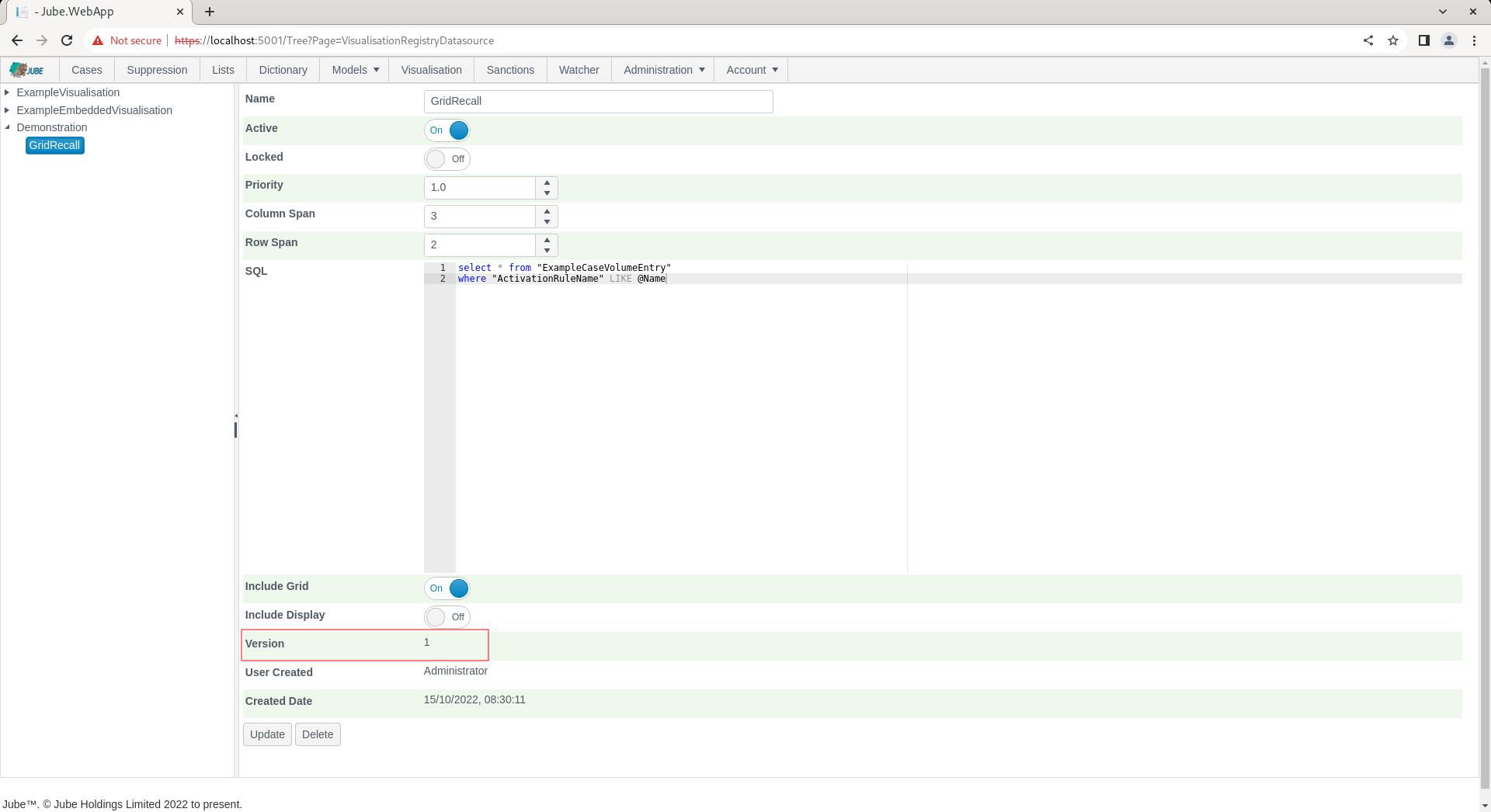1491x812 pixels.
Task: Click the Not secure warning icon
Action: (x=98, y=40)
